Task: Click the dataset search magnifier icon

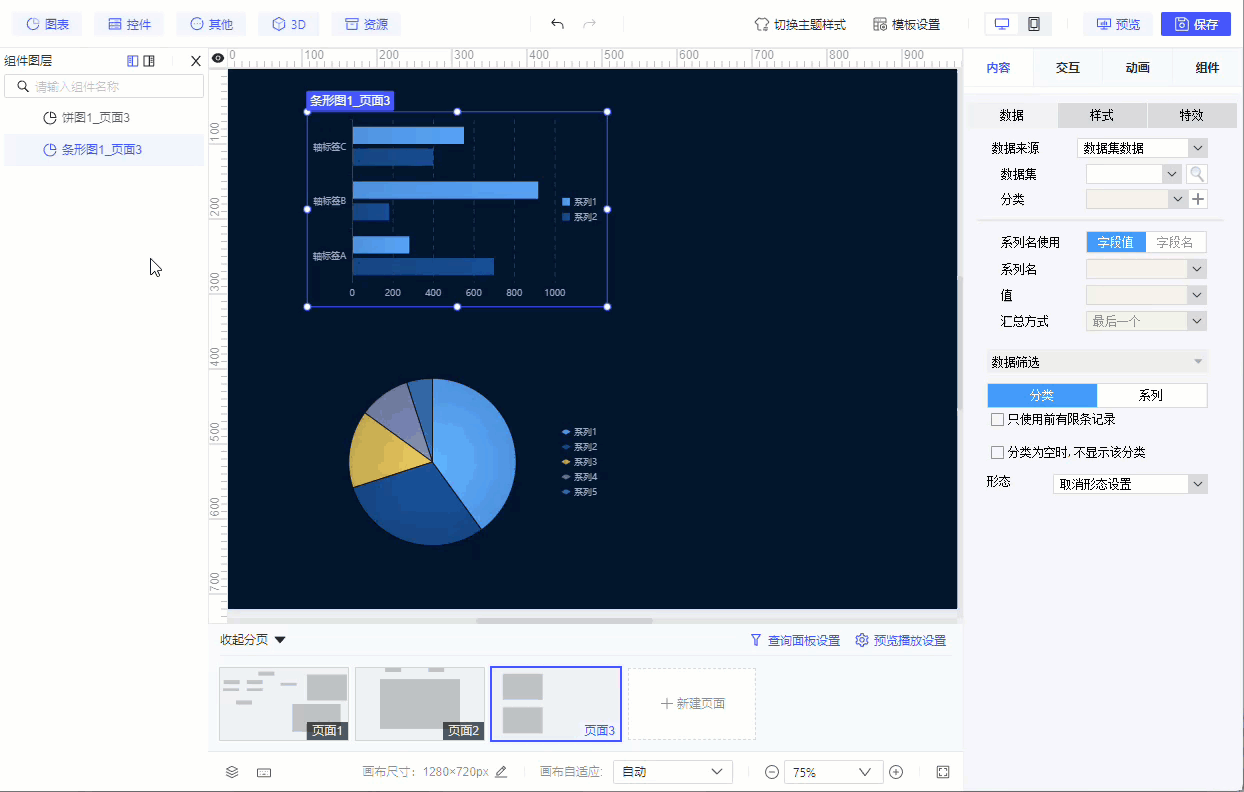Action: [1197, 174]
